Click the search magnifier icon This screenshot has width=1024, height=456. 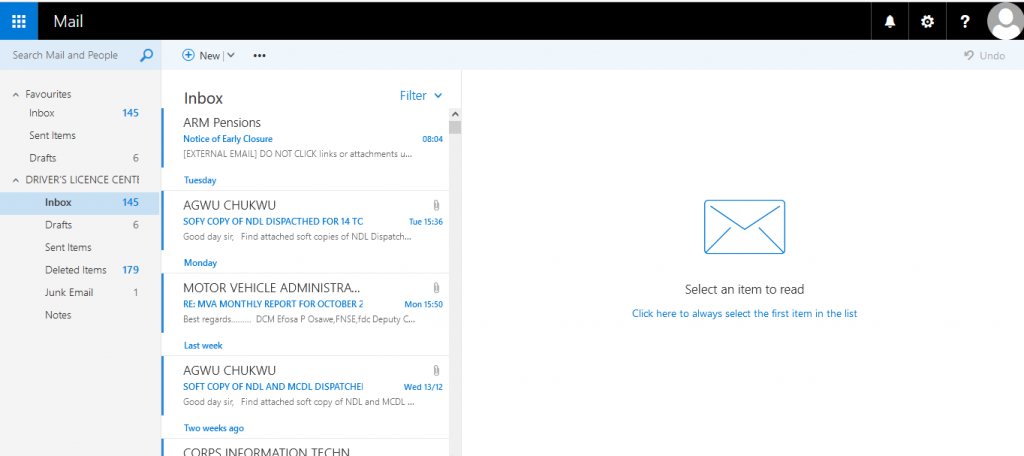[x=146, y=56]
